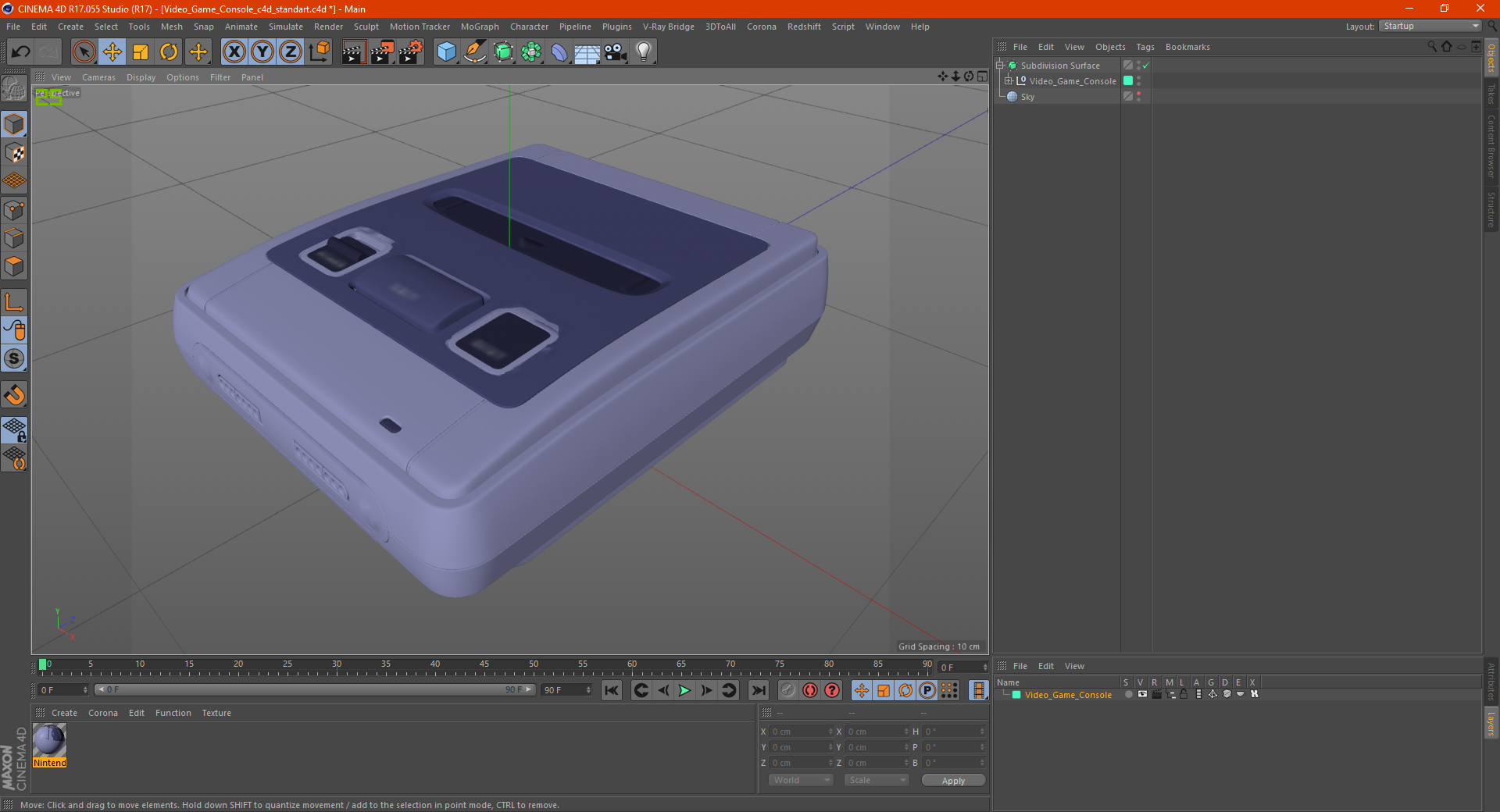
Task: Add a Camera object
Action: (x=616, y=52)
